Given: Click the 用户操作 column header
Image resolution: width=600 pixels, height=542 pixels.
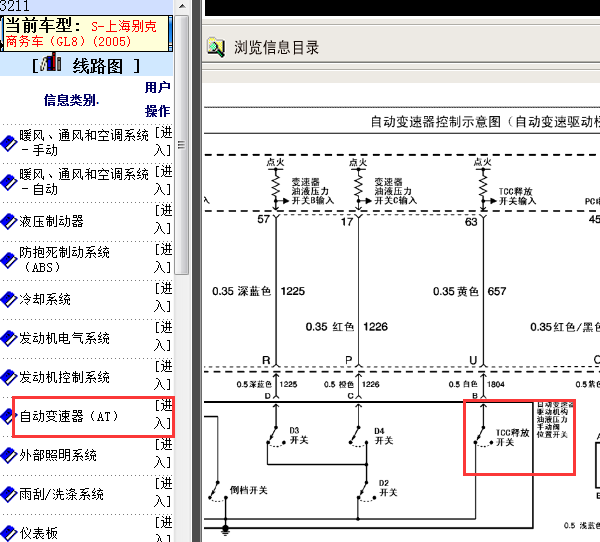Looking at the screenshot, I should tap(157, 99).
